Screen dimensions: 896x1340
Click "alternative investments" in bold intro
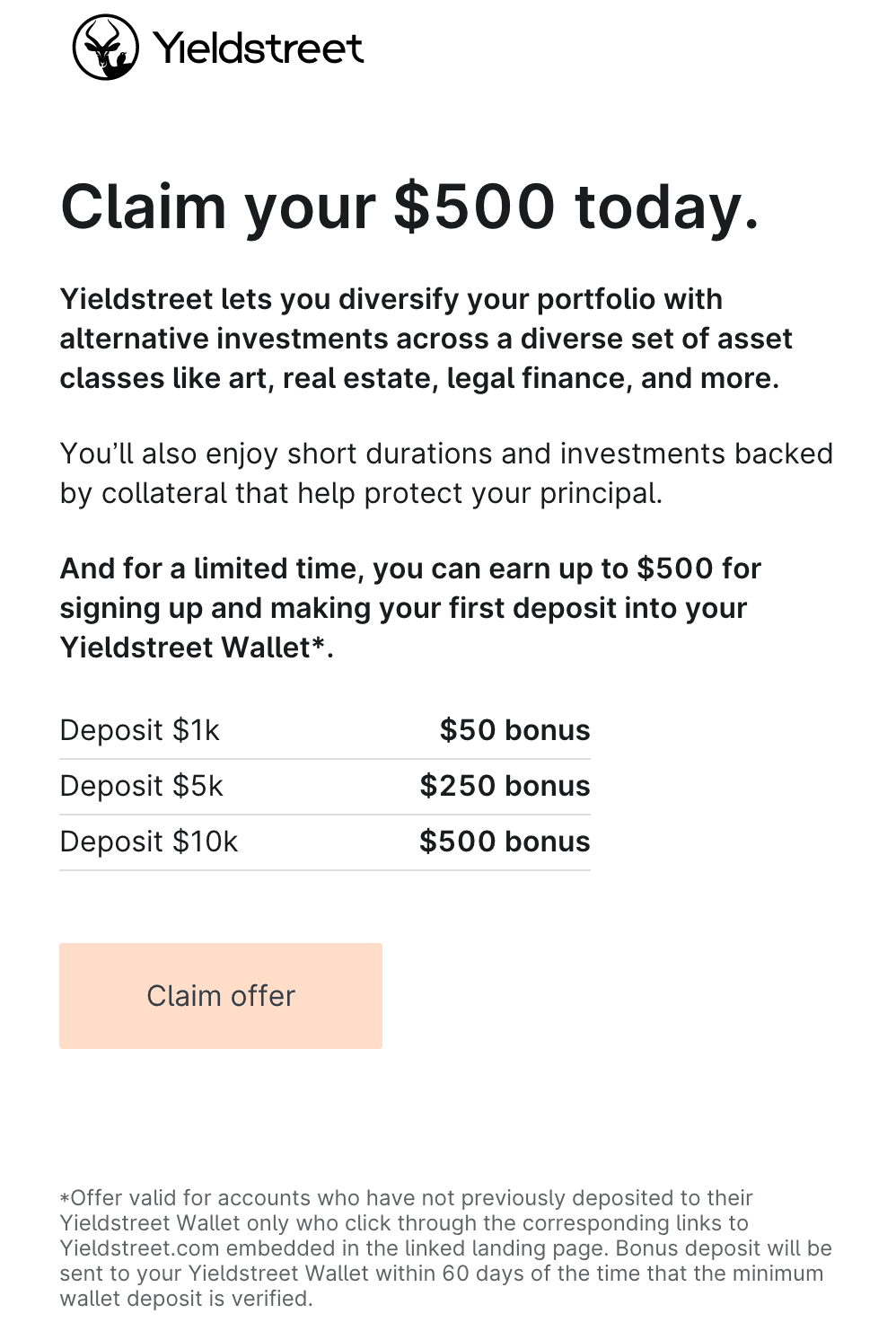[225, 339]
